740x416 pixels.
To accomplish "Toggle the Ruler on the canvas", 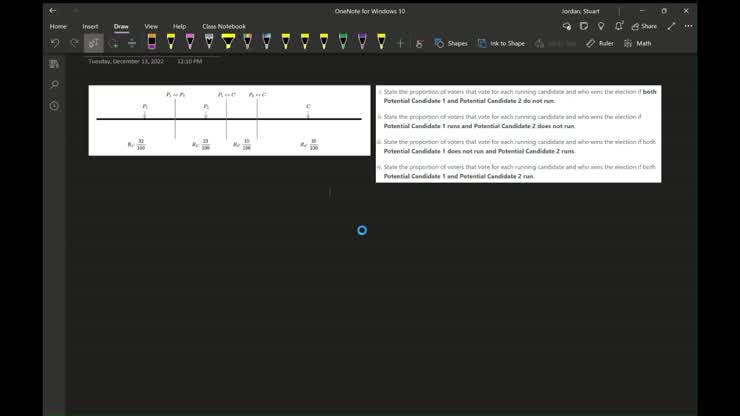I will 600,43.
